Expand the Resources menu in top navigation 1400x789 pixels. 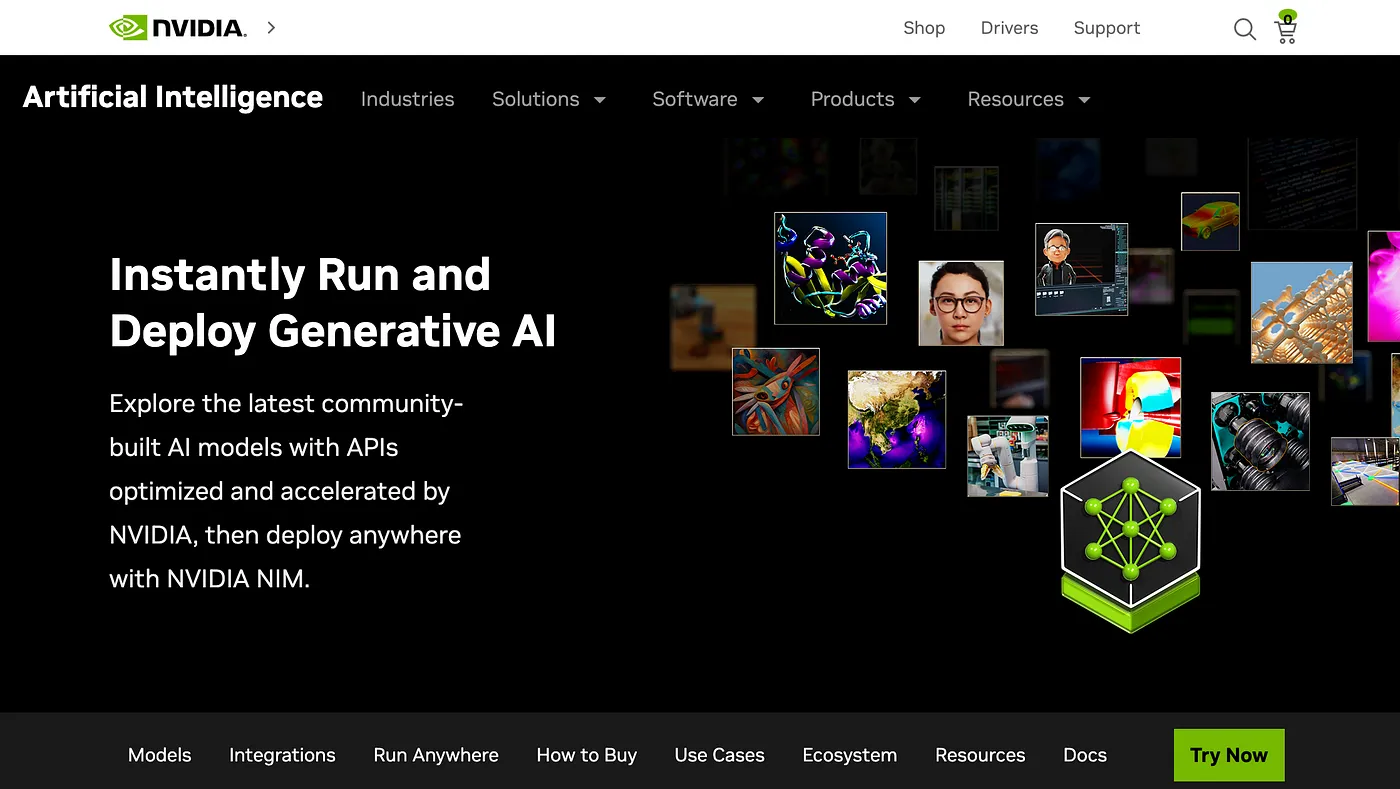[x=1028, y=99]
